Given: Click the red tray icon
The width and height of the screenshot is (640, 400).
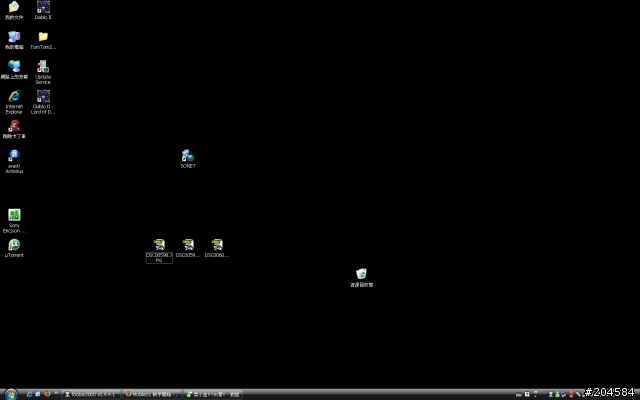Looking at the screenshot, I should point(571,394).
